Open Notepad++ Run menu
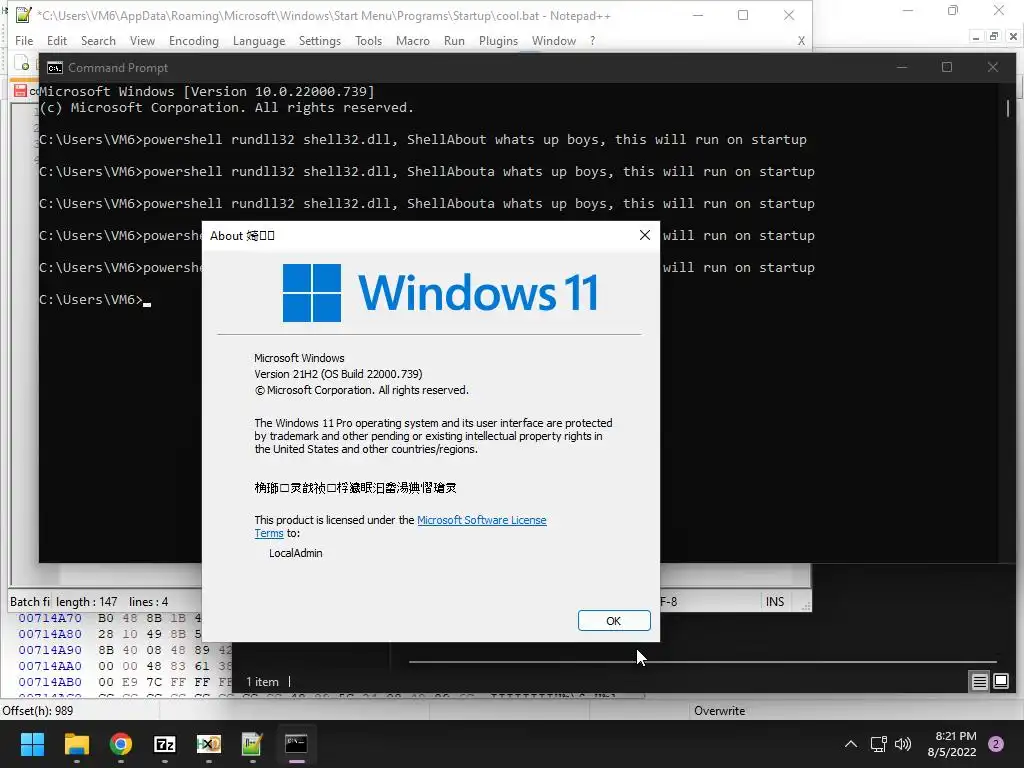The height and width of the screenshot is (768, 1024). point(454,40)
